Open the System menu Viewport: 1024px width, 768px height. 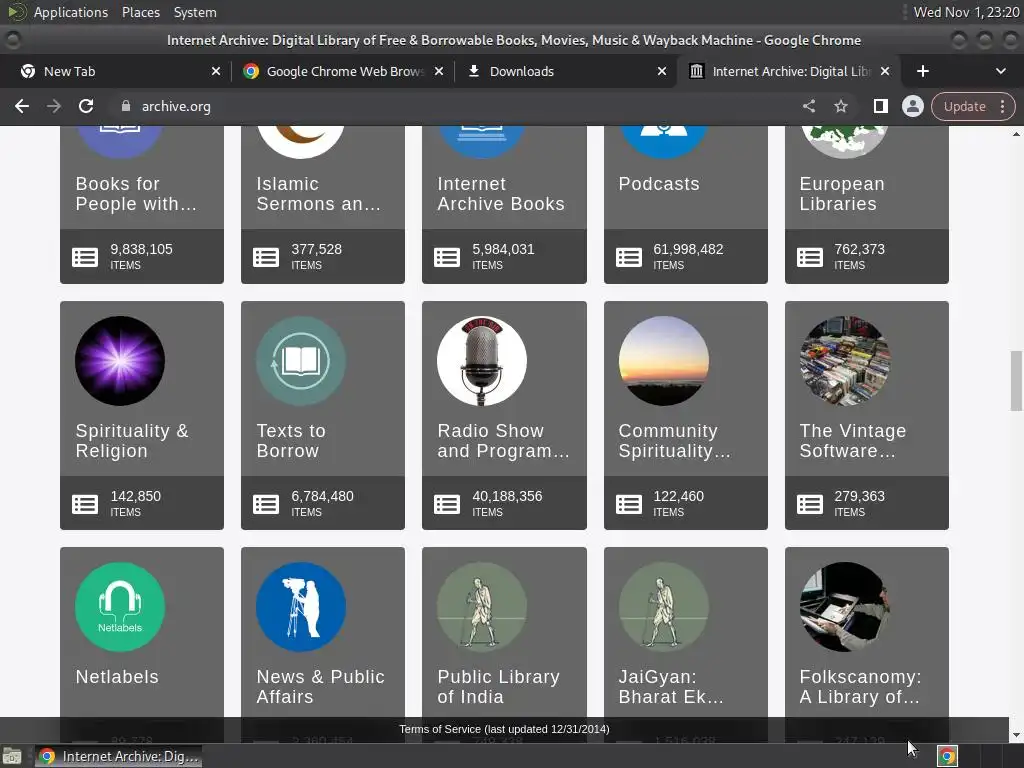195,12
